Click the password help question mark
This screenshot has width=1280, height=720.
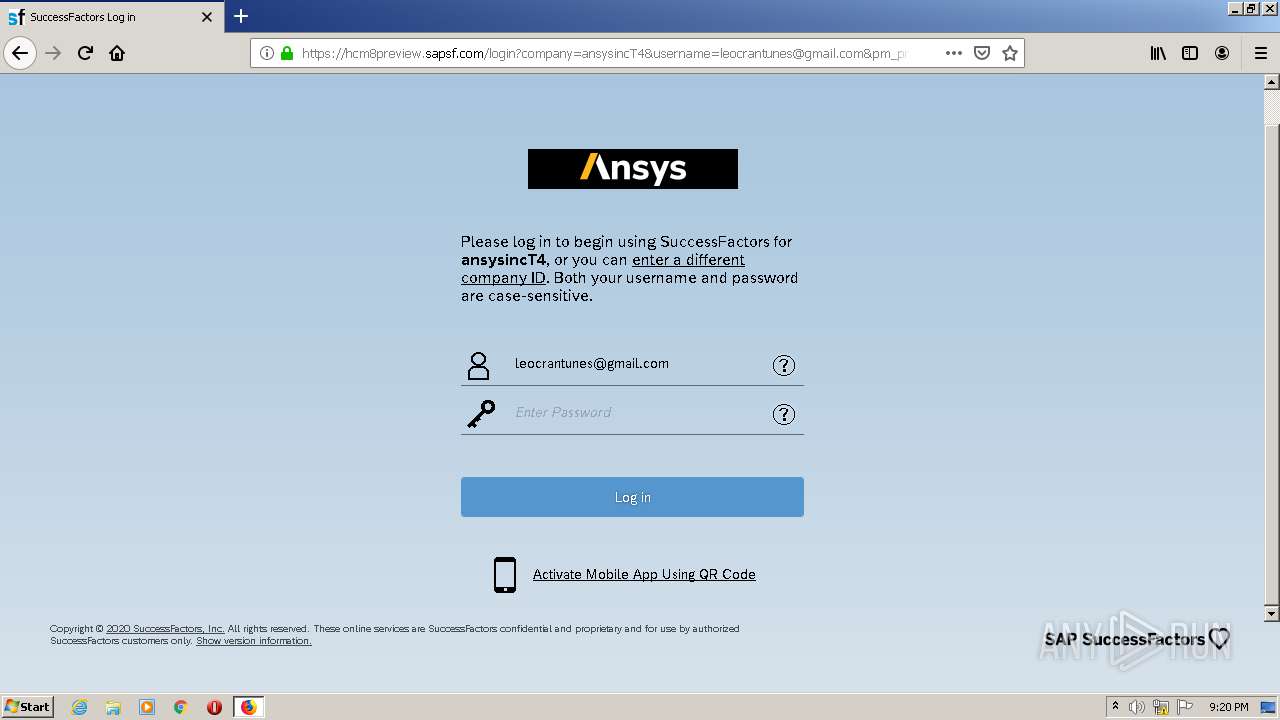784,414
